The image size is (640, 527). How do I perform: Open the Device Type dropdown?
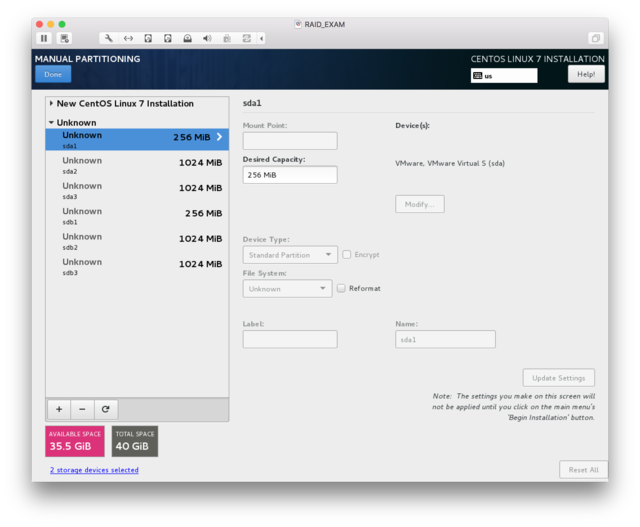pos(289,255)
